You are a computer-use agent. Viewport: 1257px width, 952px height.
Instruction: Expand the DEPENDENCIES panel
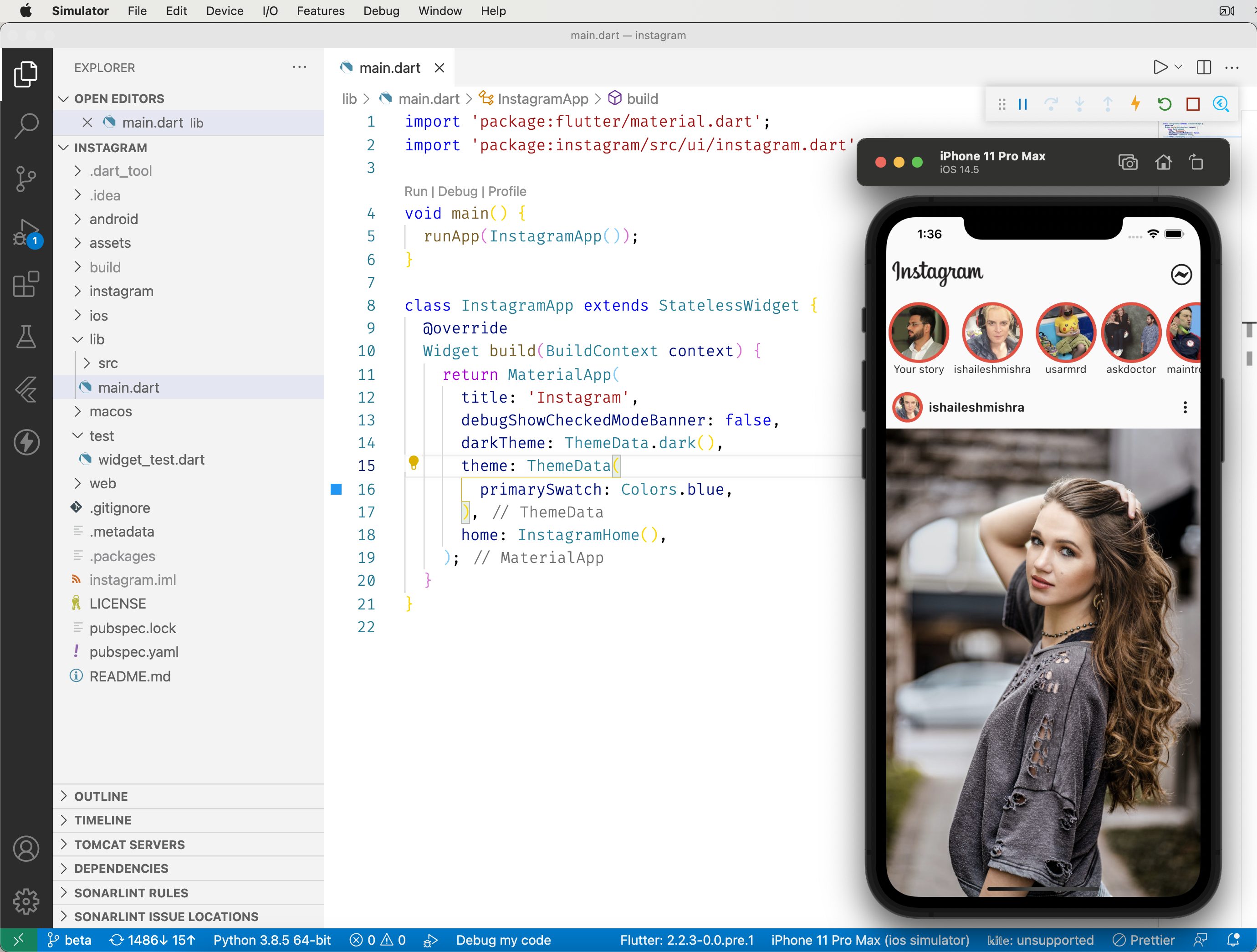click(x=189, y=869)
